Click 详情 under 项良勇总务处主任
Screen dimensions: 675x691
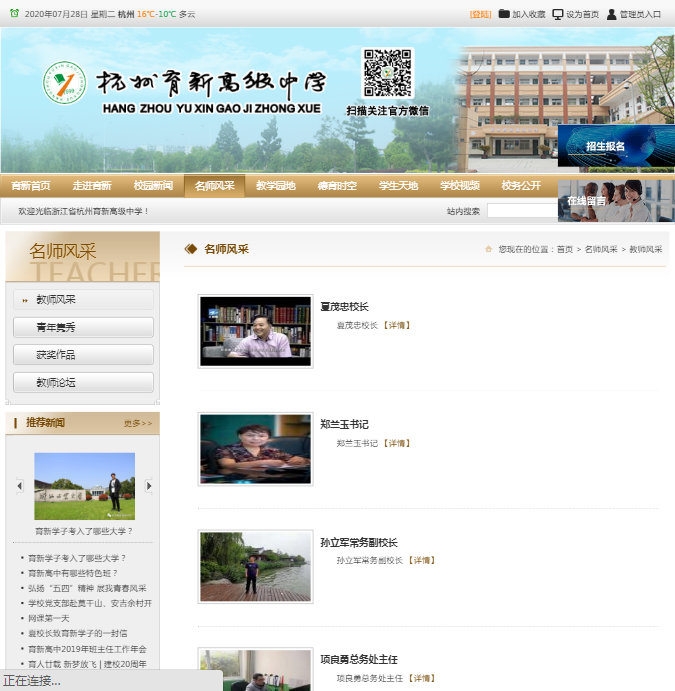tap(422, 678)
